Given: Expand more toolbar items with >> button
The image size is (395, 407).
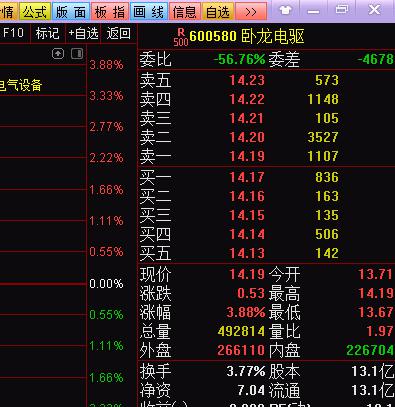Looking at the screenshot, I should [251, 12].
